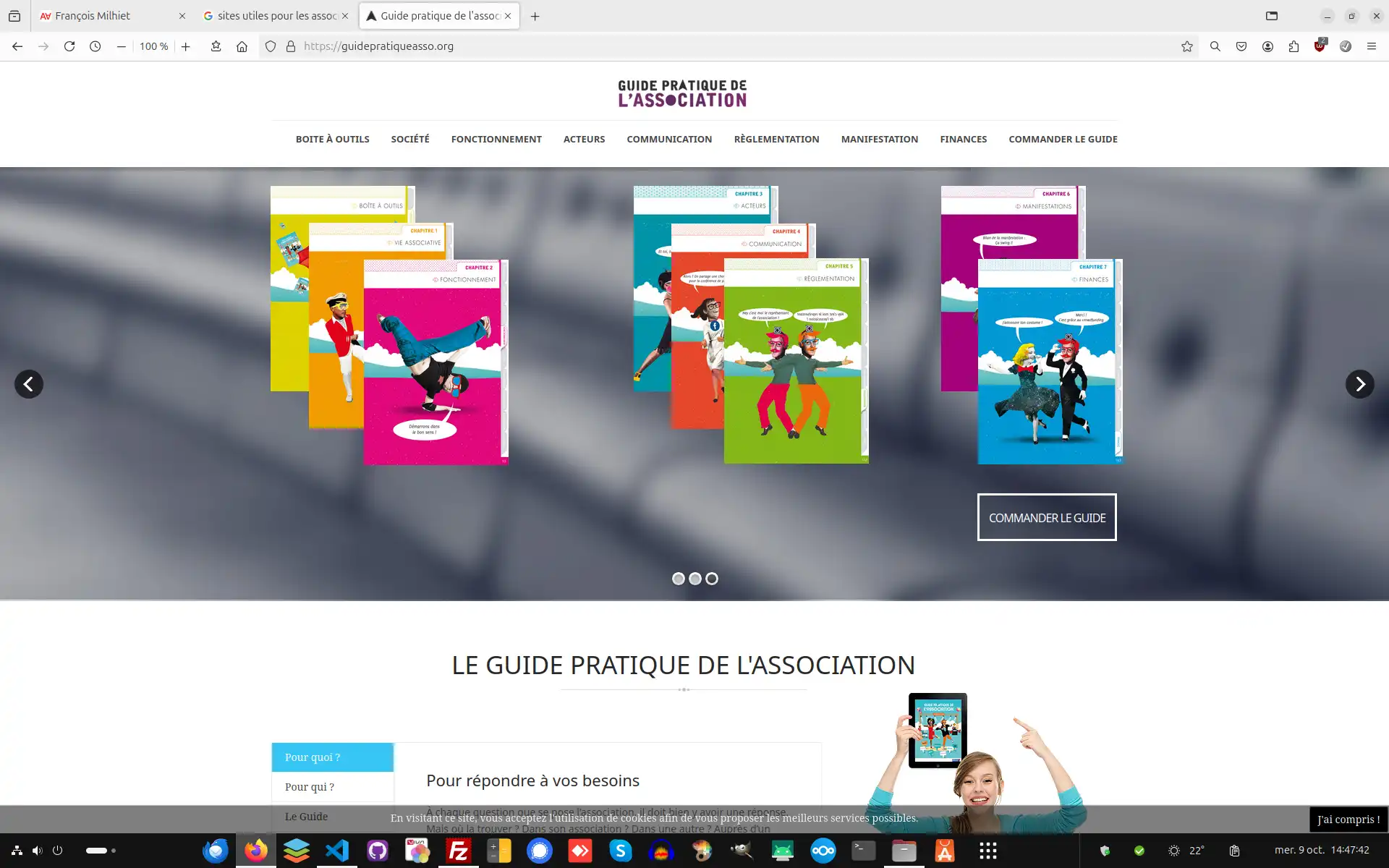Accept cookies with J'ai compris !
1389x868 pixels.
coord(1348,820)
